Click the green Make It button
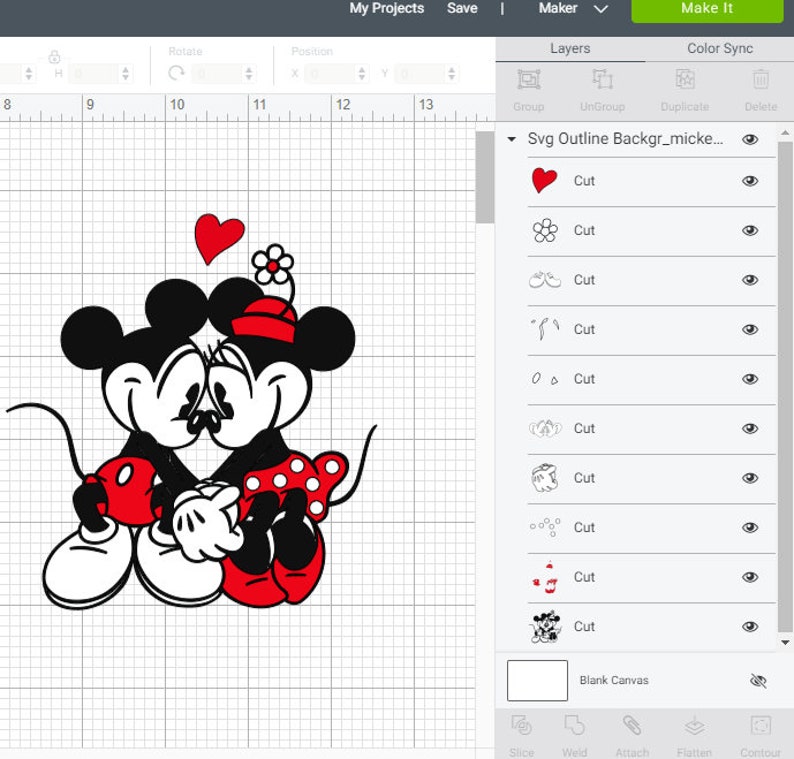Screen dimensions: 794x759 (707, 9)
